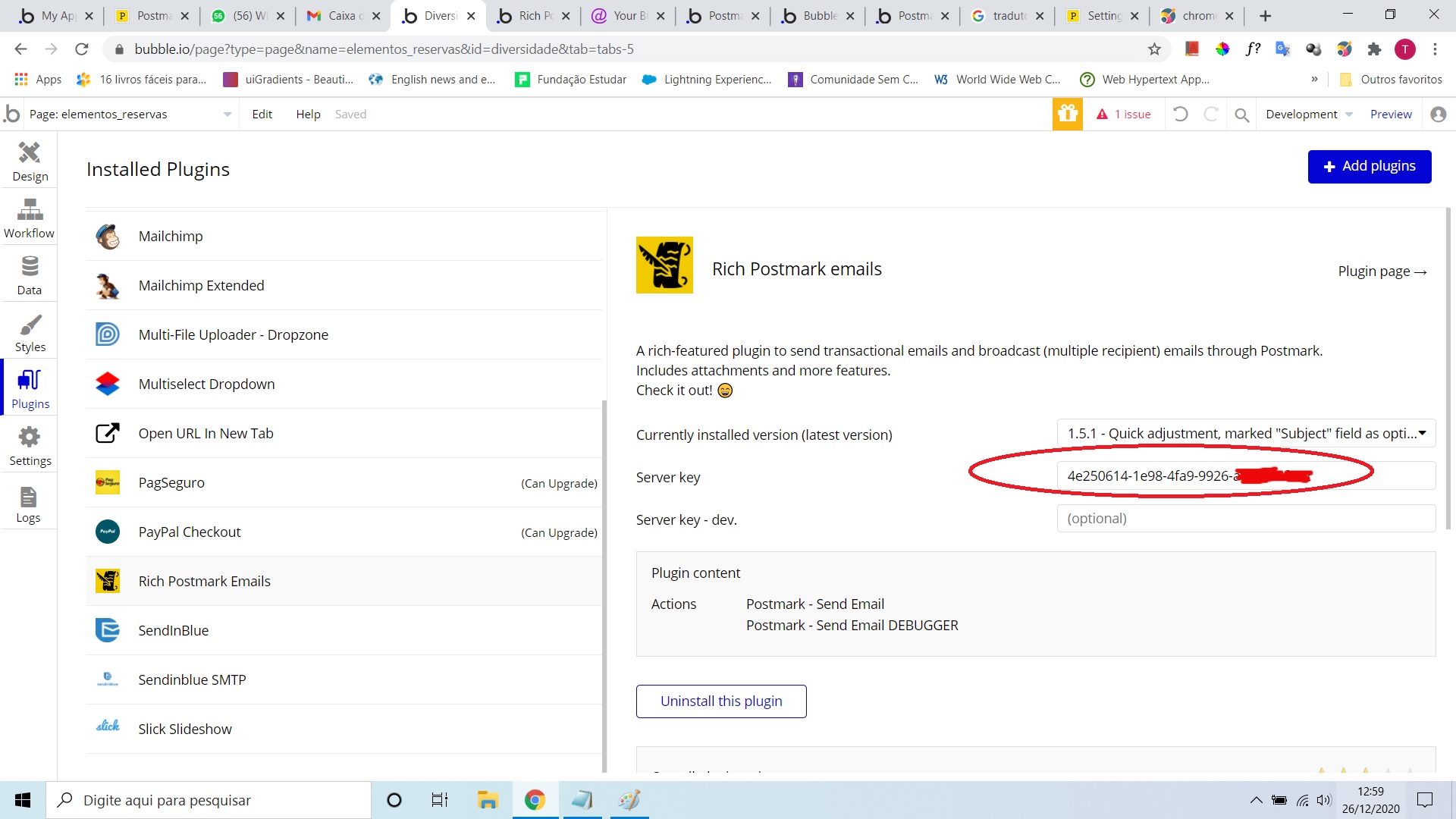
Task: Open the user account avatar icon
Action: 1438,114
